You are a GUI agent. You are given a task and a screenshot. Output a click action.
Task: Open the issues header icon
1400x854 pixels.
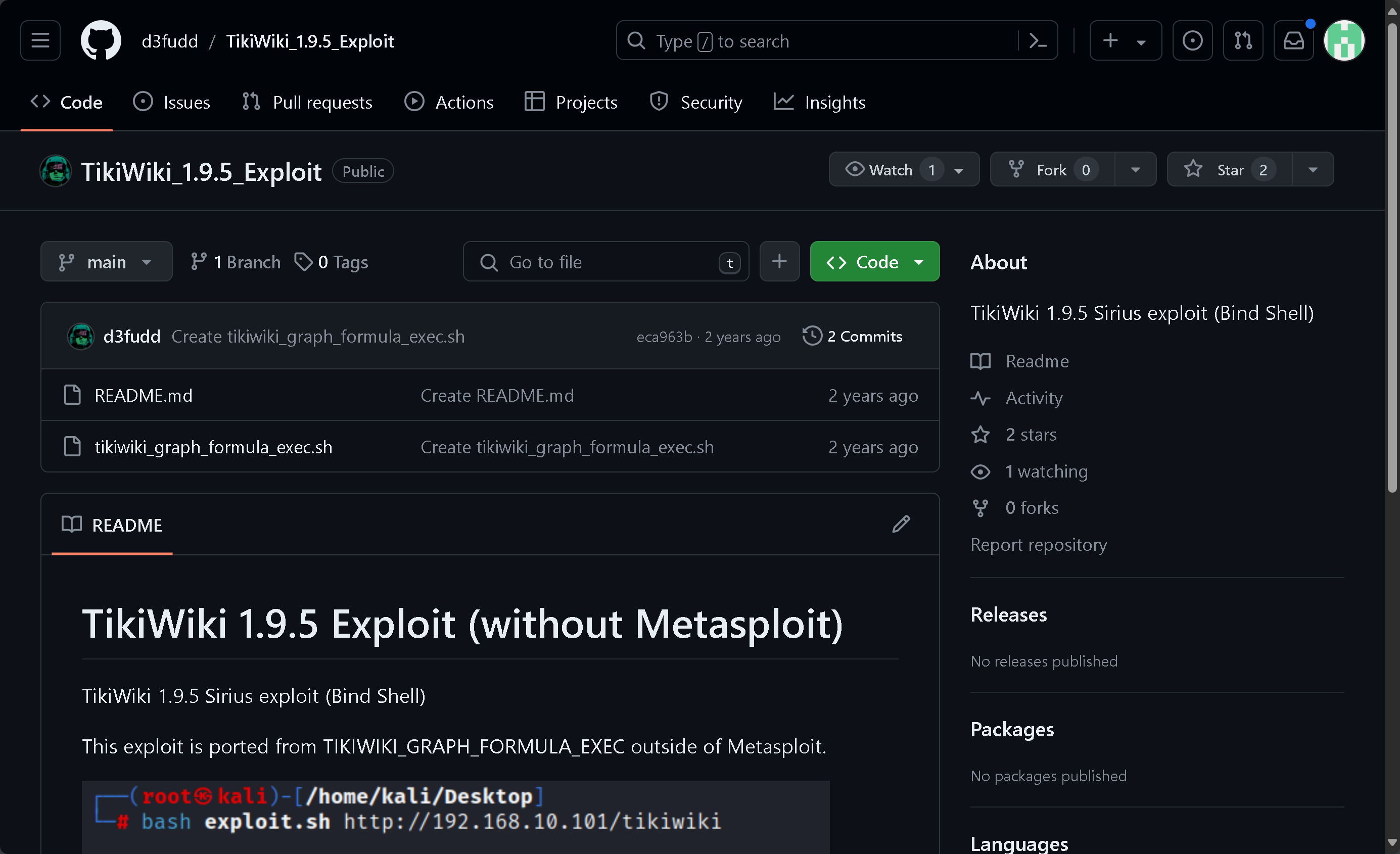1192,40
